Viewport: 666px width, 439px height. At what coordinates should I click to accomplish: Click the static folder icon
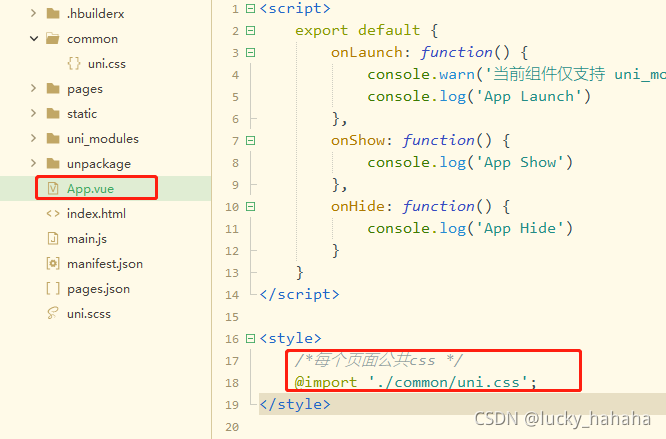click(x=53, y=113)
